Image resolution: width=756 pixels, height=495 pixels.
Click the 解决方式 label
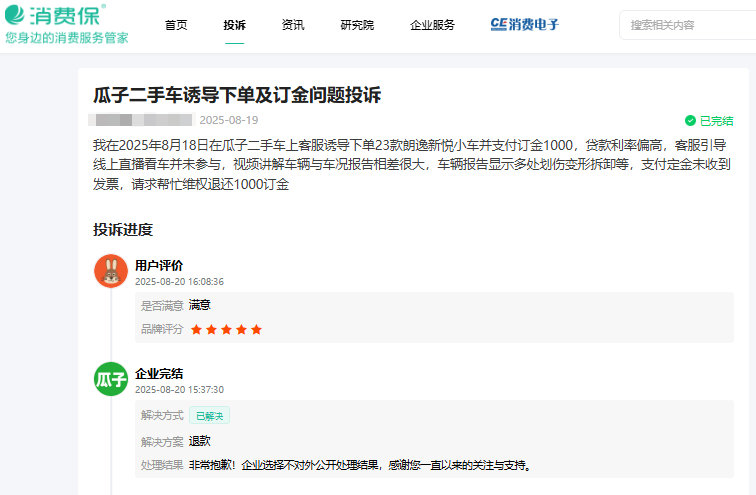pyautogui.click(x=162, y=415)
